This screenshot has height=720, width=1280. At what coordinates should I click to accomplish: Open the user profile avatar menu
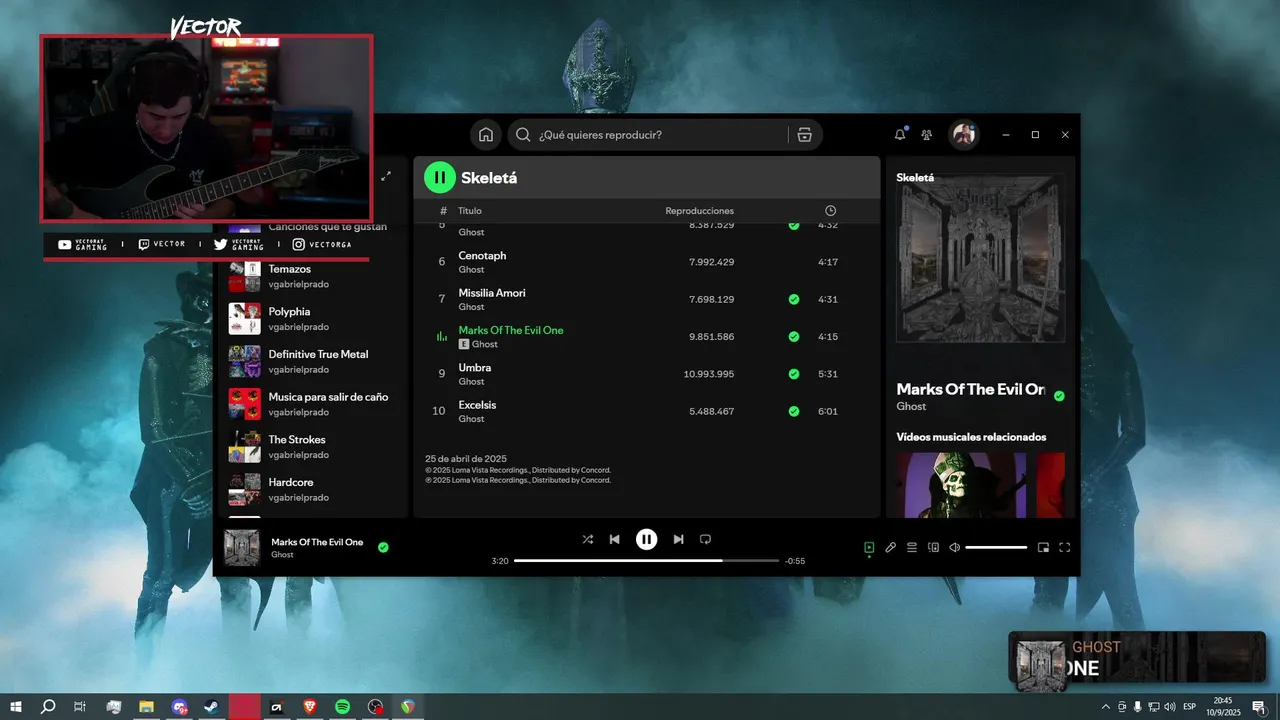(963, 135)
